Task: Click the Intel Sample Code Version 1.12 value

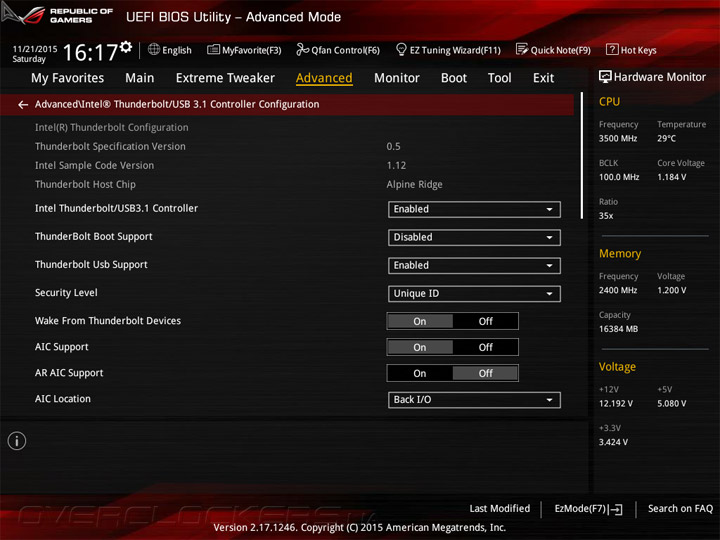Action: point(396,165)
